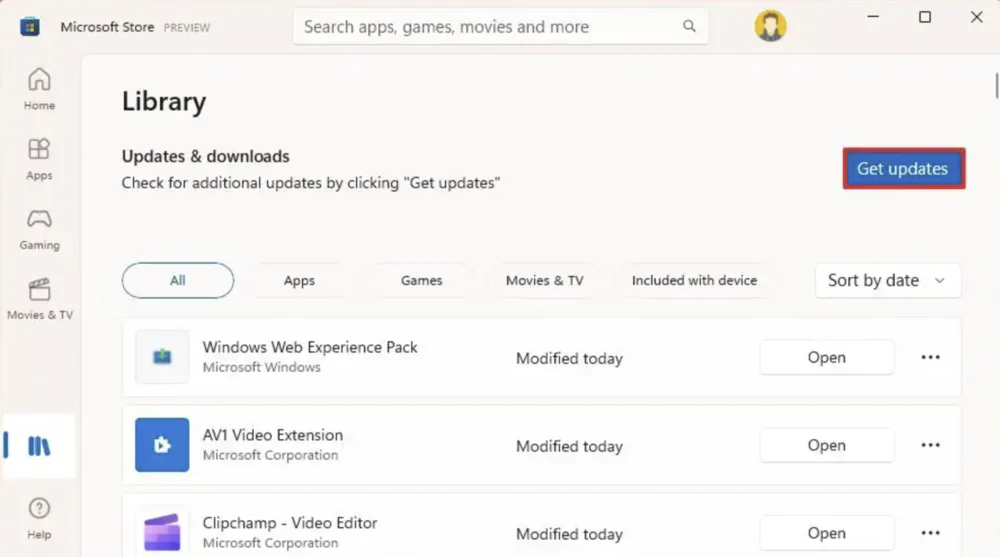
Task: Click the Clipchamp - Video Editor title
Action: click(x=290, y=523)
